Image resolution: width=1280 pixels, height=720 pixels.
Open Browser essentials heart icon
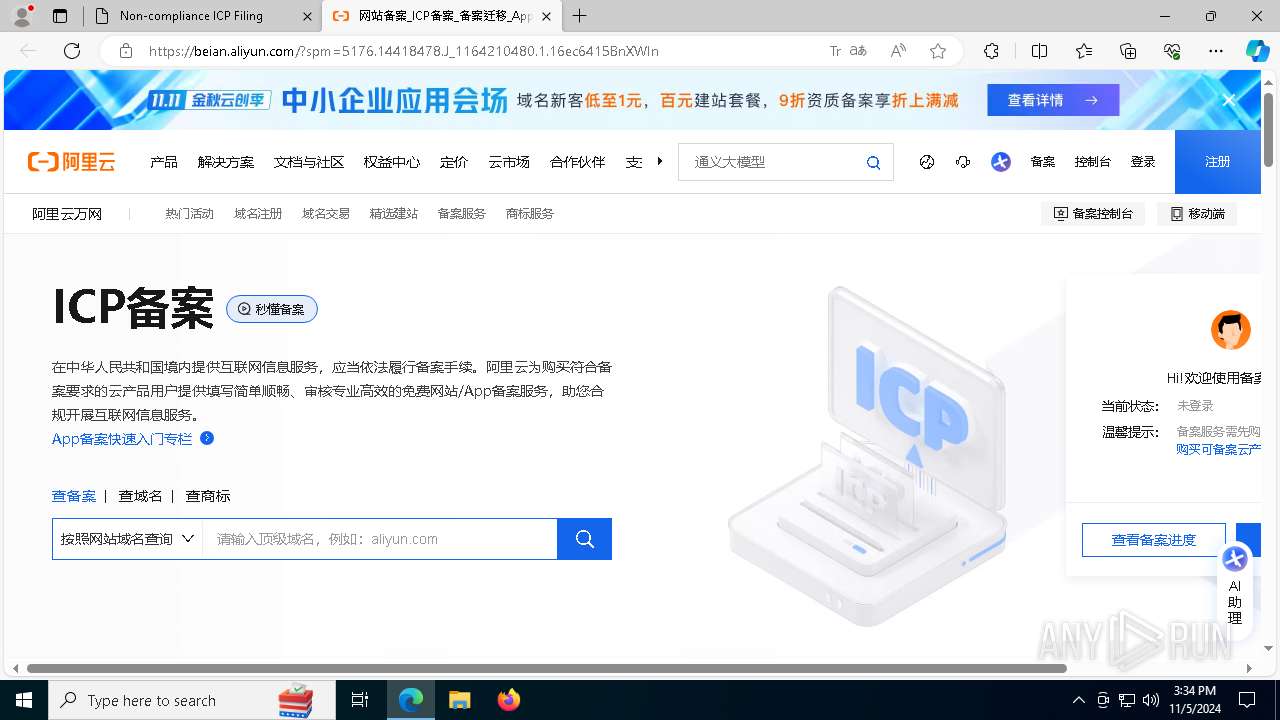[x=1172, y=51]
